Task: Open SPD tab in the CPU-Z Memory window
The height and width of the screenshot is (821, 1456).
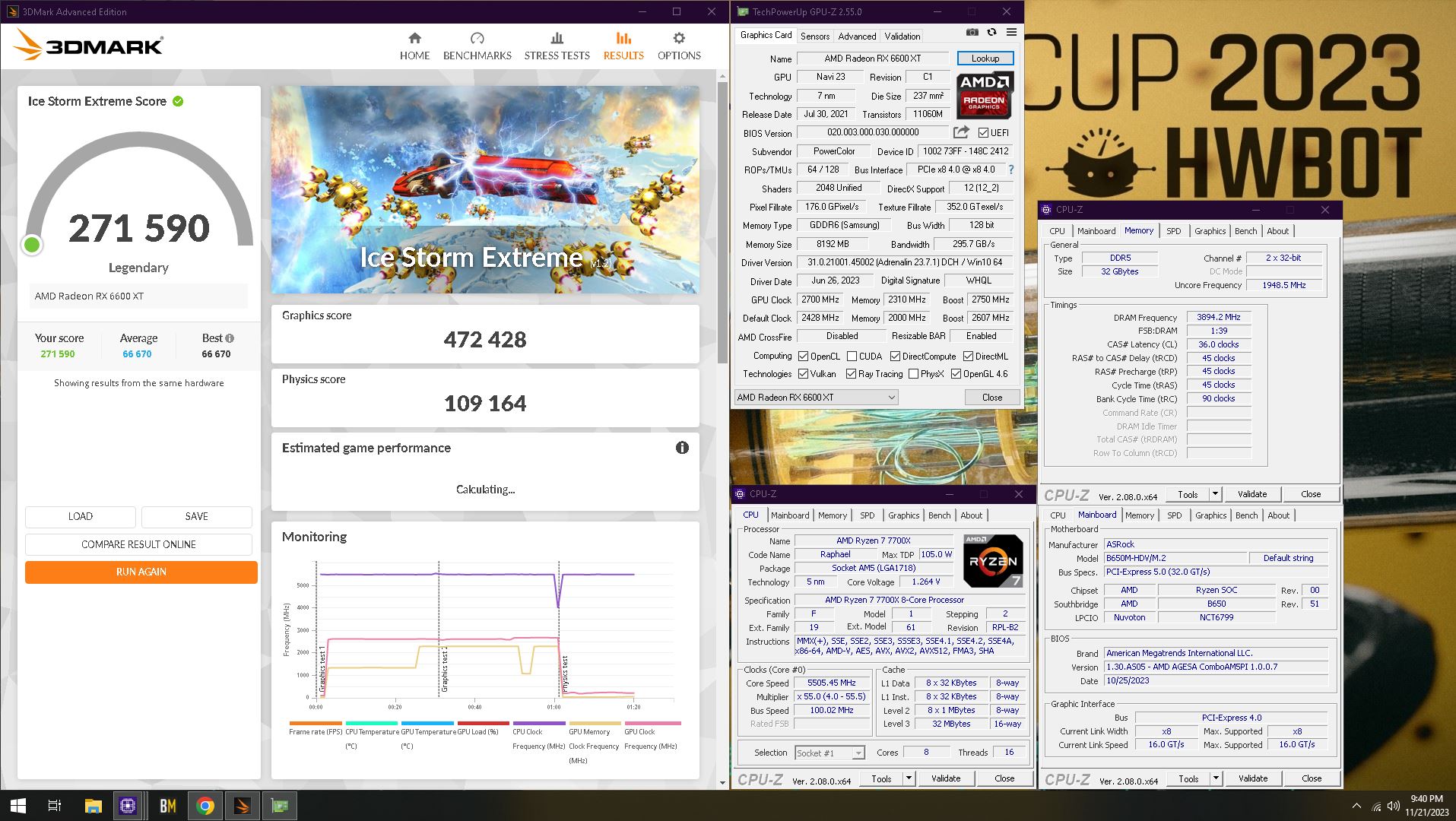Action: pyautogui.click(x=1174, y=231)
